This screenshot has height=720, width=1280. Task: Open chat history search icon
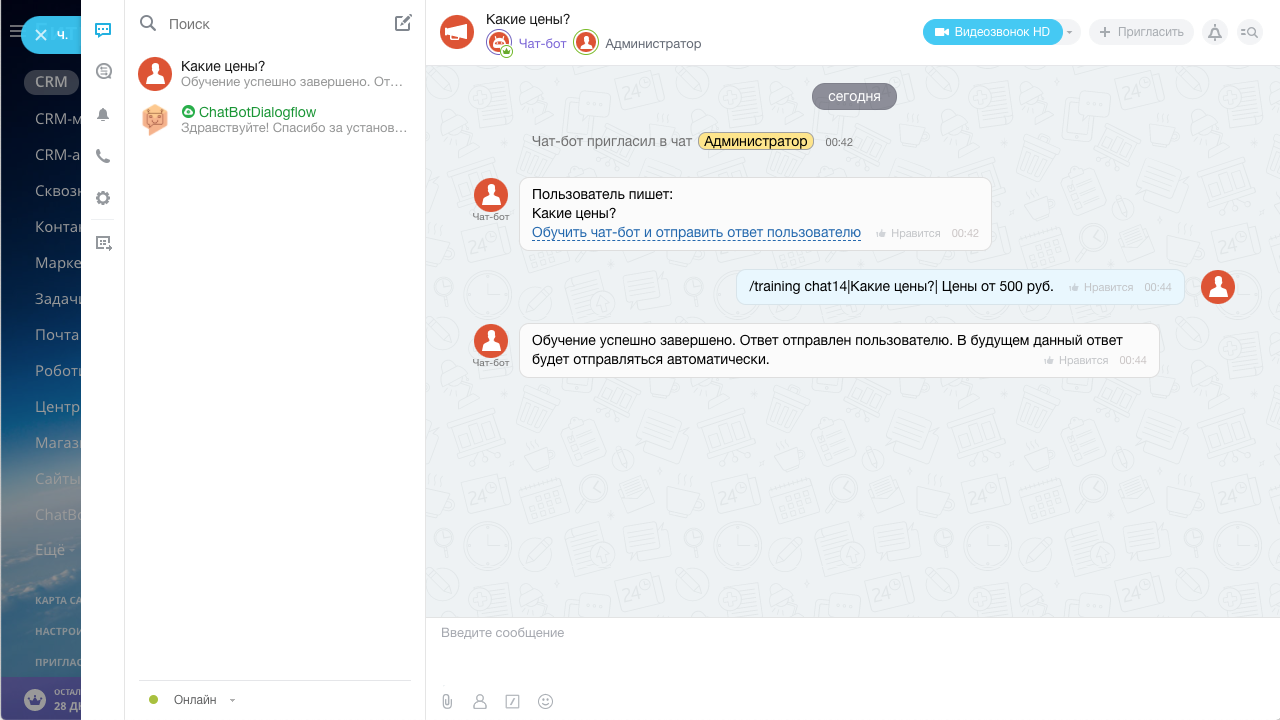tap(1249, 32)
